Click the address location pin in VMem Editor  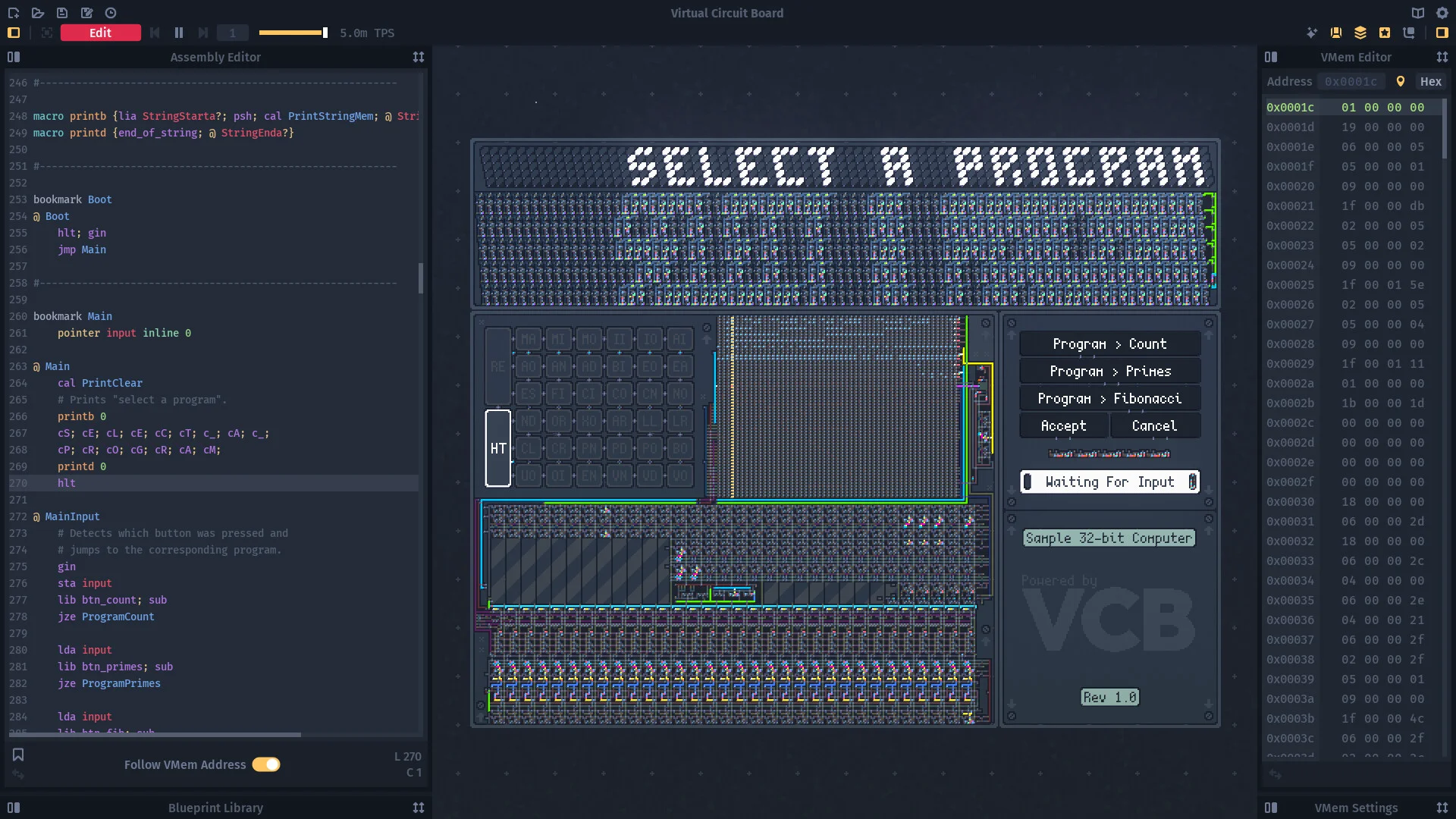pos(1401,81)
